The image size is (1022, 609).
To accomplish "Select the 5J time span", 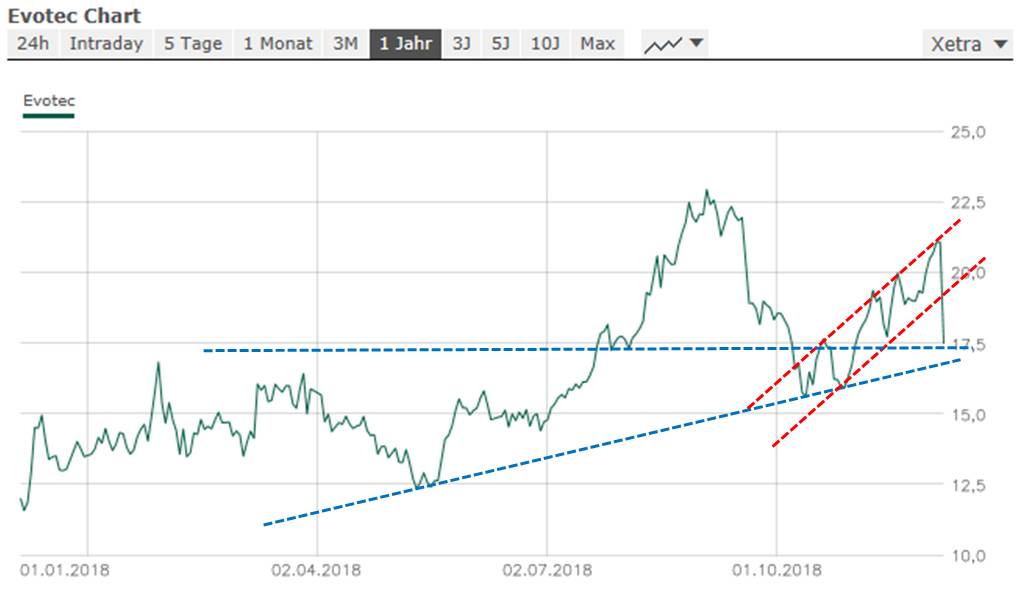I will 498,43.
